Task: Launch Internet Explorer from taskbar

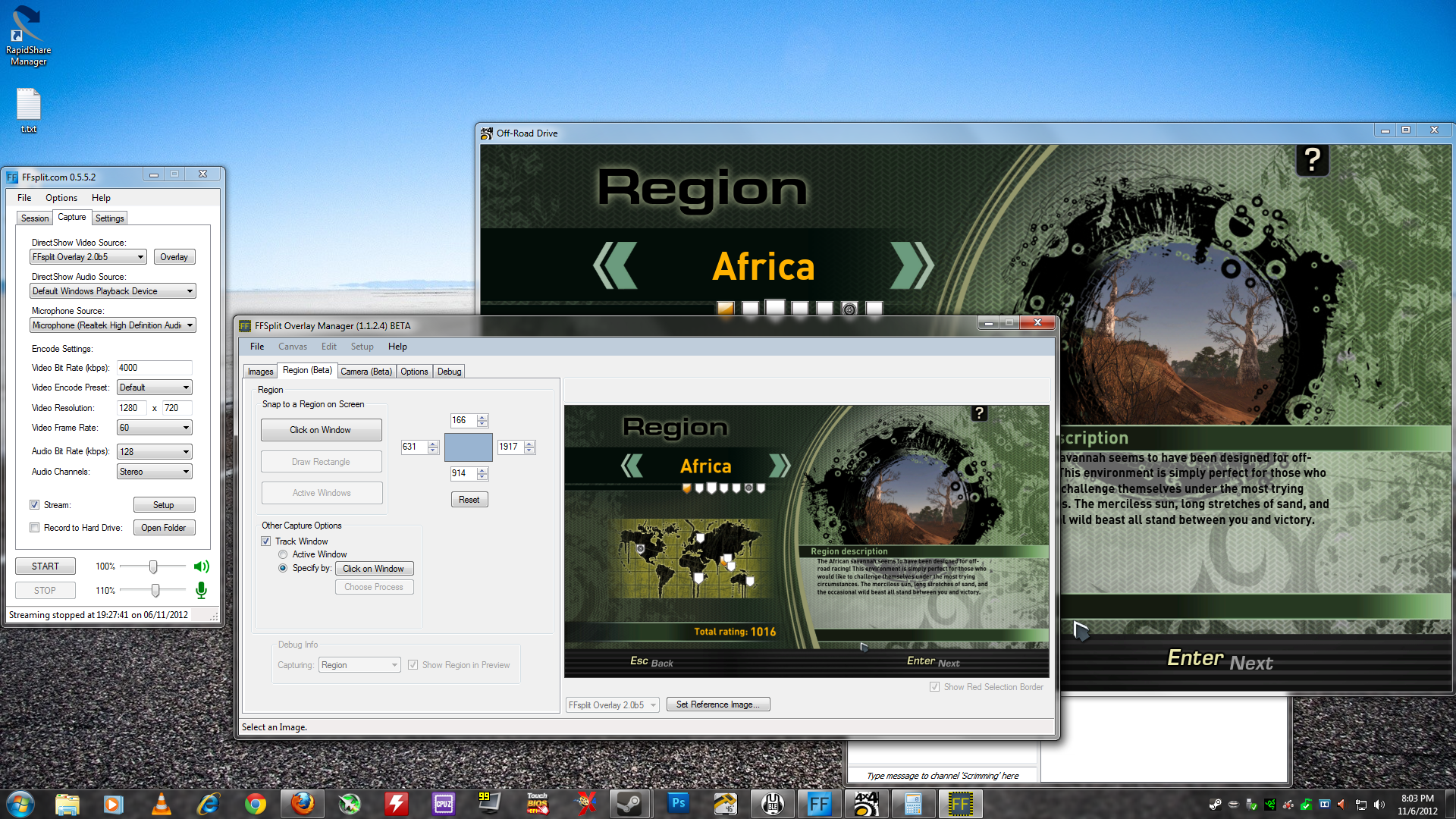Action: pyautogui.click(x=208, y=804)
